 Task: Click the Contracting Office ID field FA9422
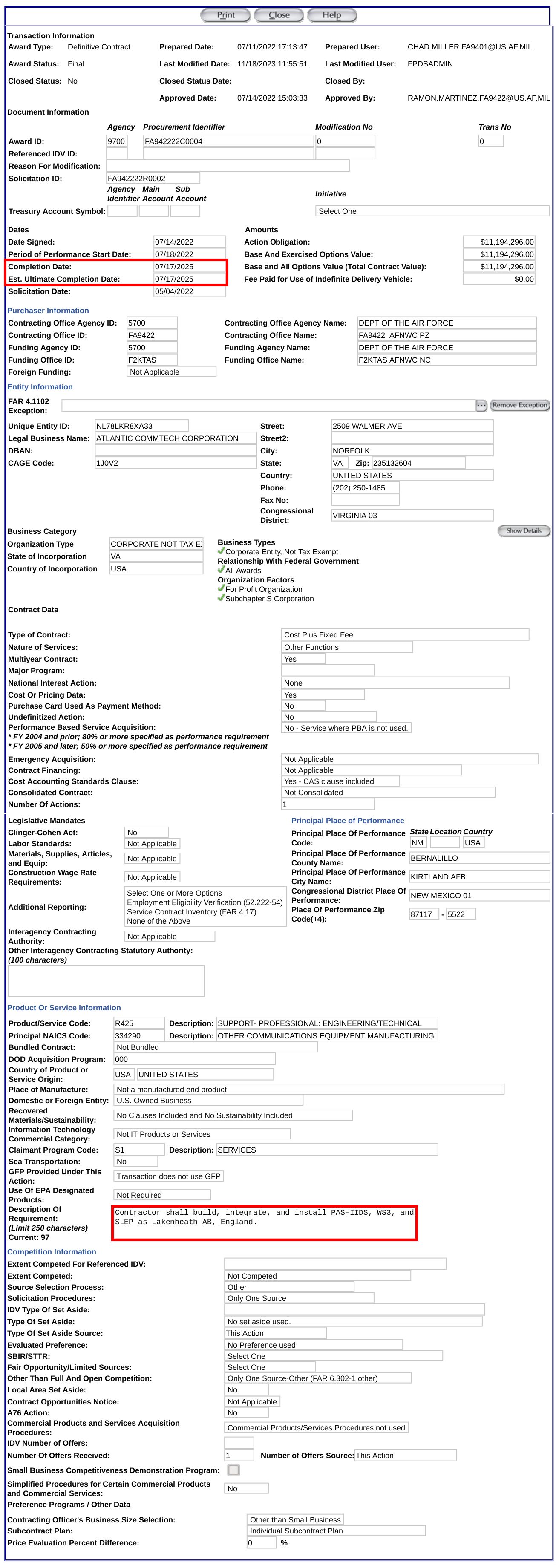[x=152, y=335]
